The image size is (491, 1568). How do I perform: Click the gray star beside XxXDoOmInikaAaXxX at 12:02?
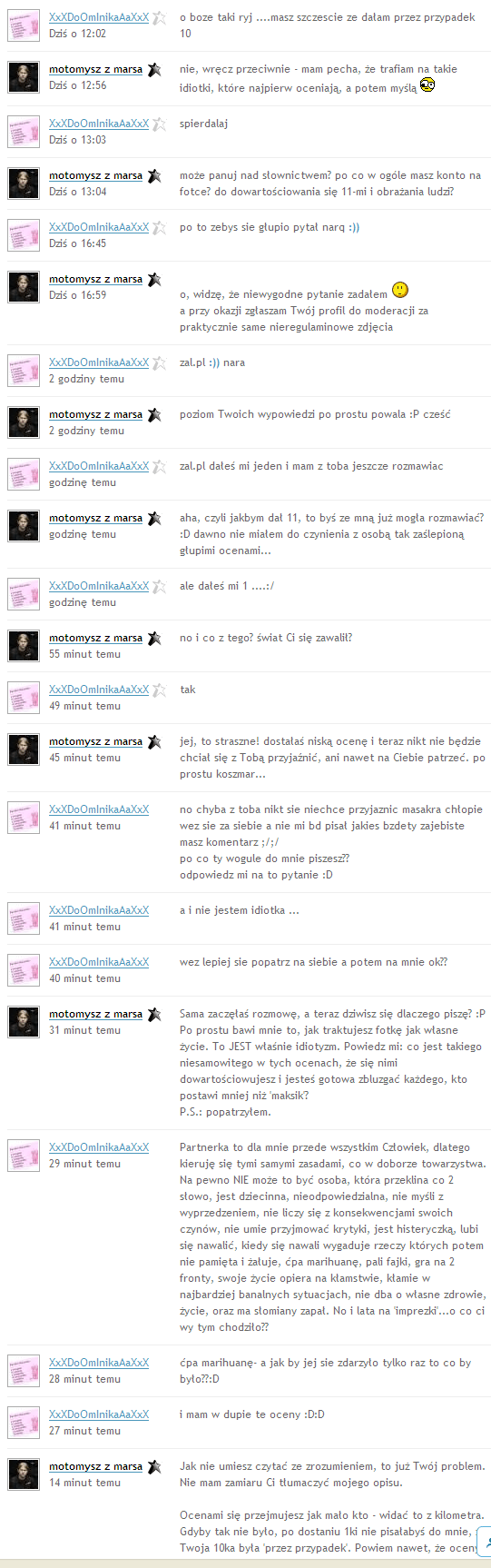click(159, 18)
